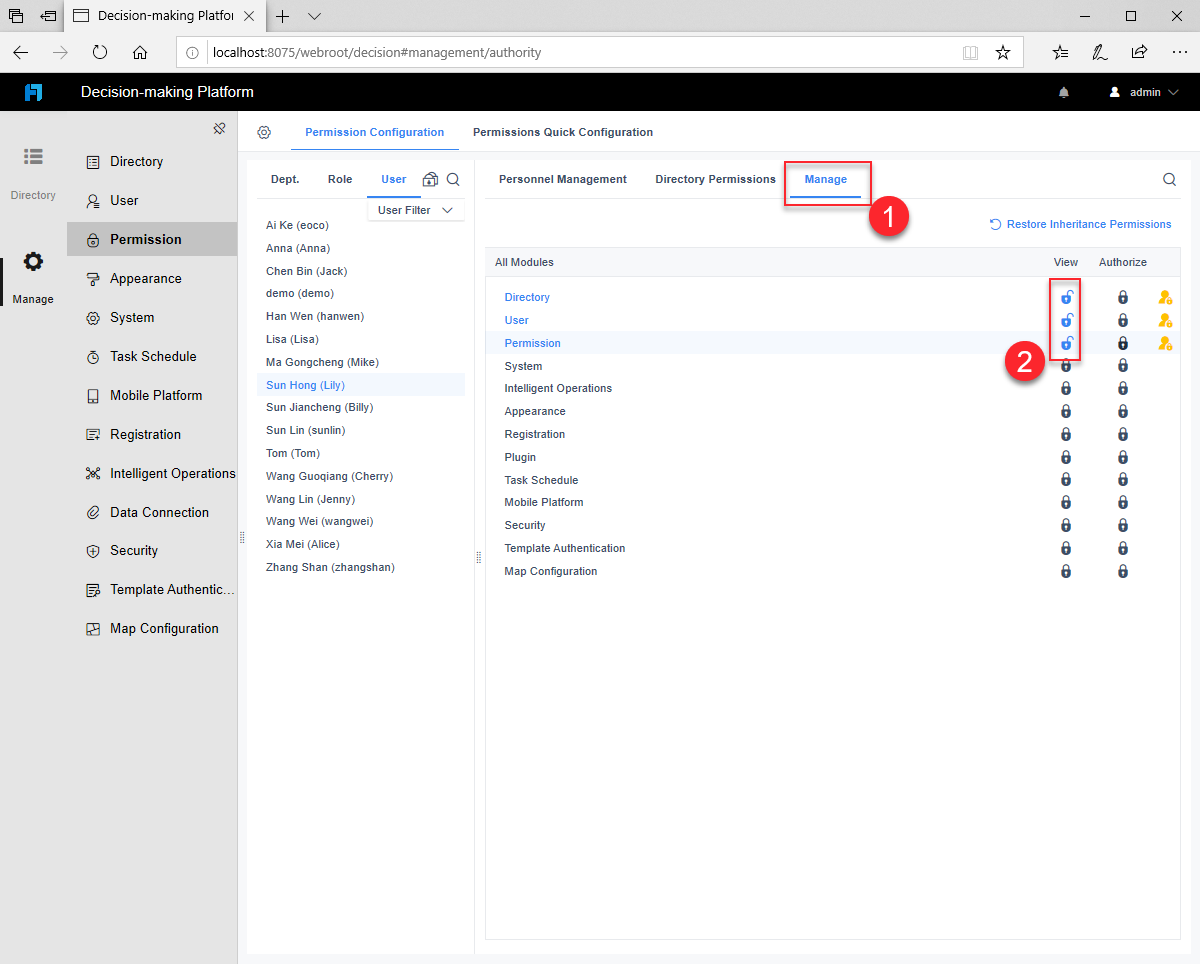Open the Permissions Quick Configuration tab

[x=563, y=131]
